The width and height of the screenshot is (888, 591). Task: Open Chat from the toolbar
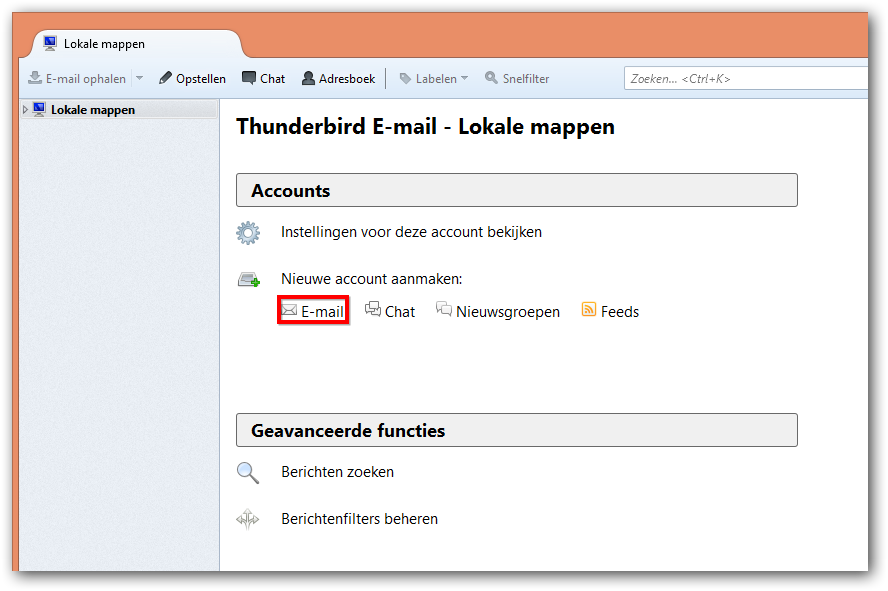(263, 78)
